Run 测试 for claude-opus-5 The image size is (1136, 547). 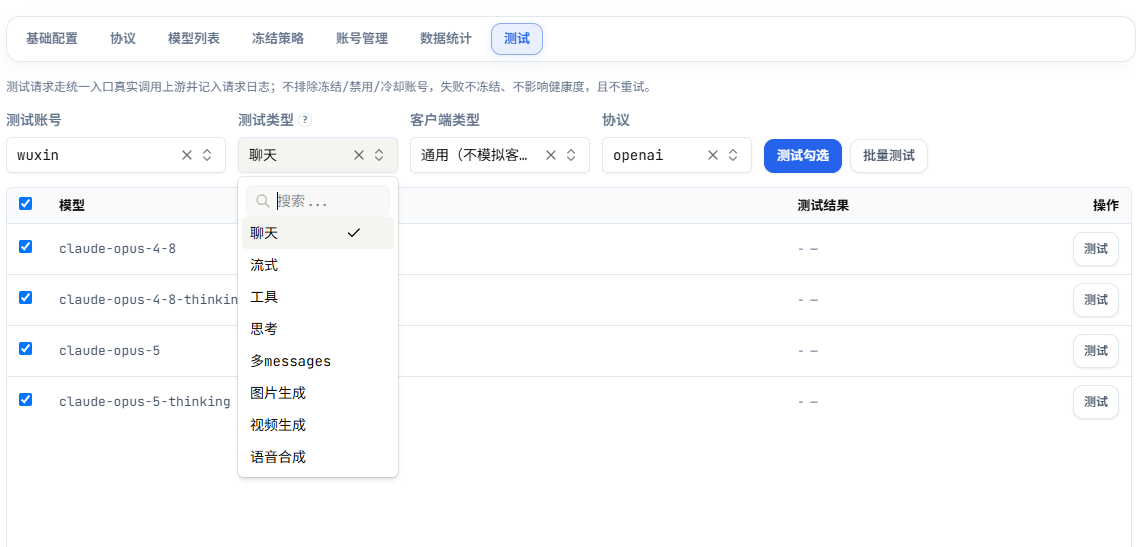tap(1096, 351)
